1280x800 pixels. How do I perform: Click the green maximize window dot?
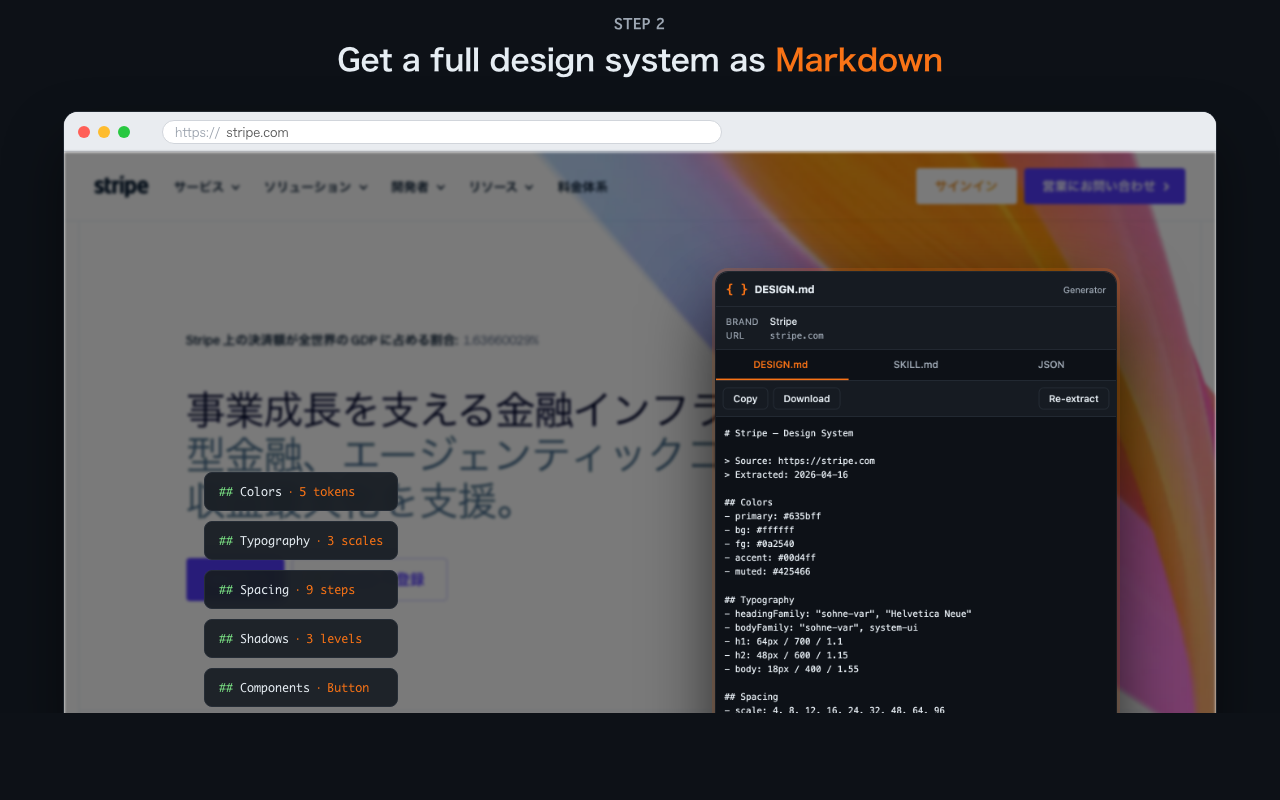[124, 132]
